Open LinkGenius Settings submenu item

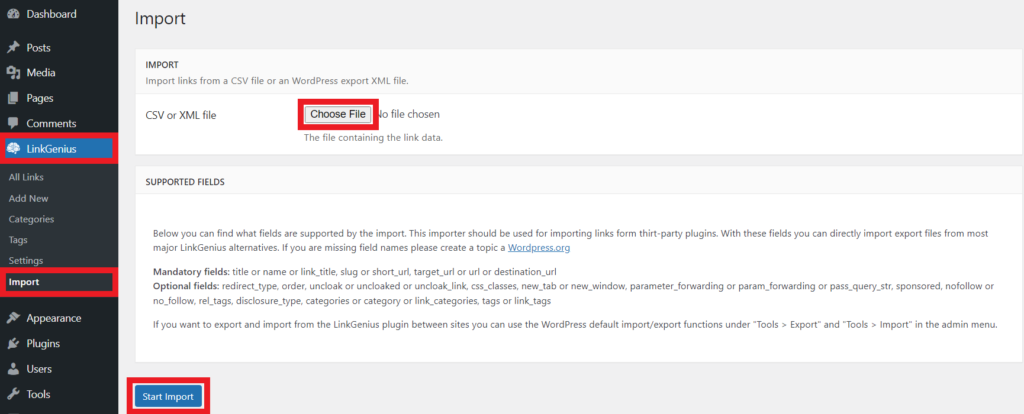[x=26, y=261]
